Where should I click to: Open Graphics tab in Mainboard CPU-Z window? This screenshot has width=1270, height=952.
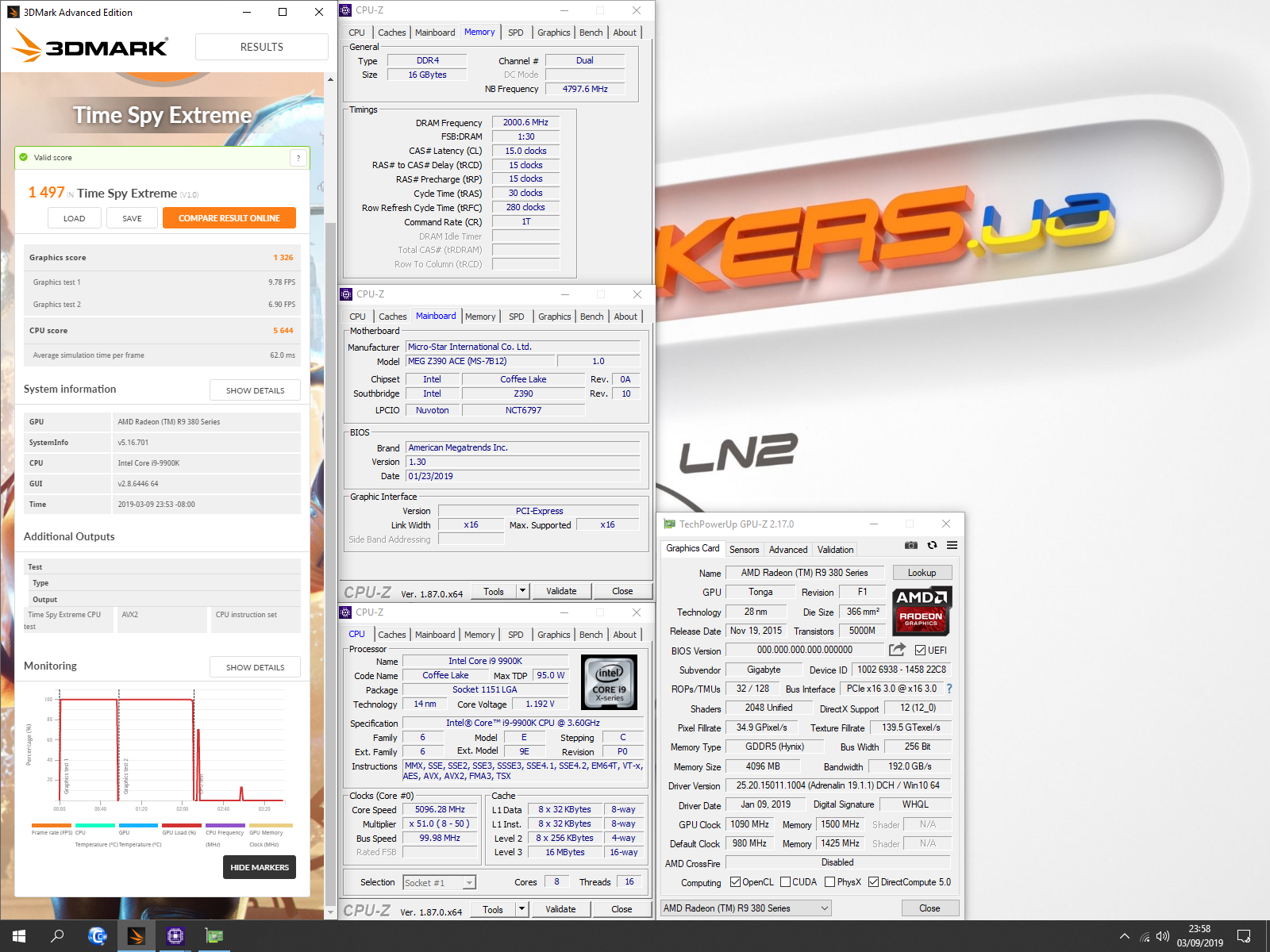(554, 317)
